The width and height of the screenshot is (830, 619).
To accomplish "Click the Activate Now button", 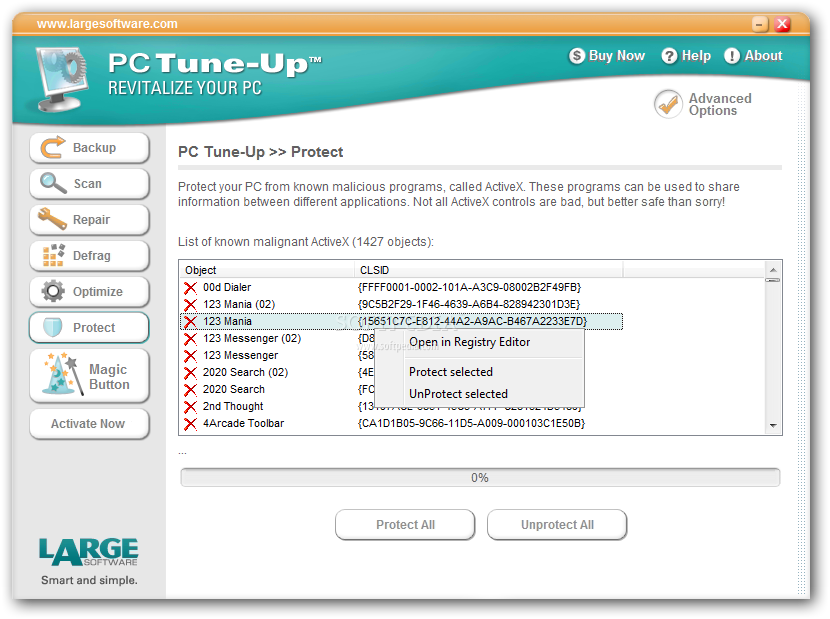I will 89,424.
